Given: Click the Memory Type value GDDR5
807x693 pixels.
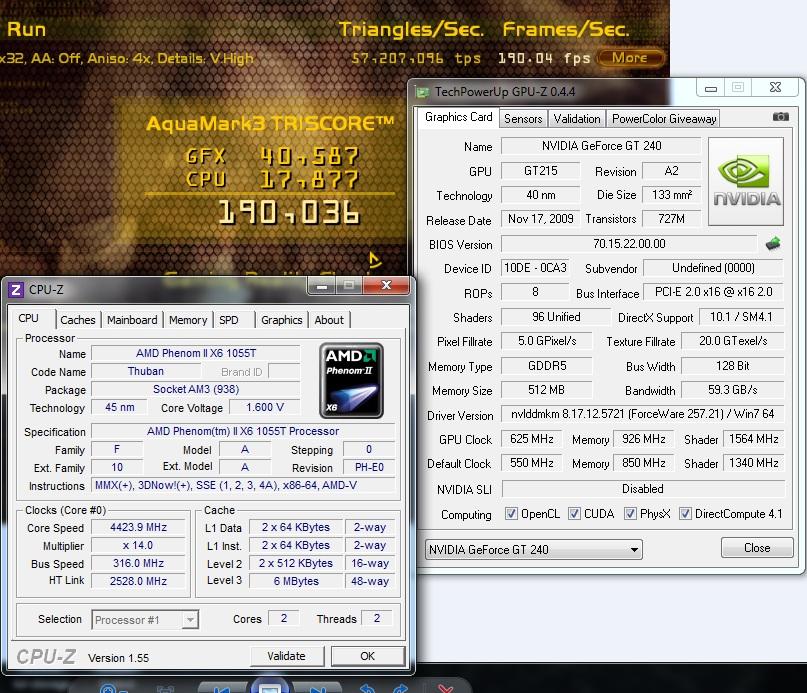Looking at the screenshot, I should 547,366.
